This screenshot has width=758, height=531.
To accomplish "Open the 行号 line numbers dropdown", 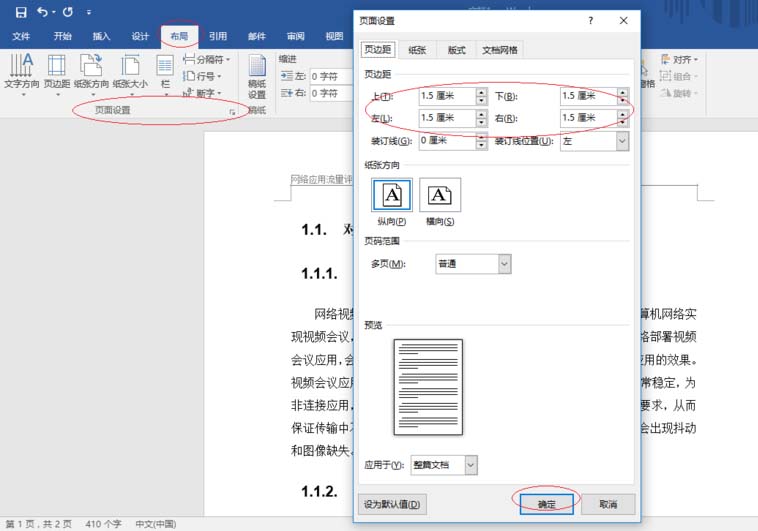I will pos(202,76).
